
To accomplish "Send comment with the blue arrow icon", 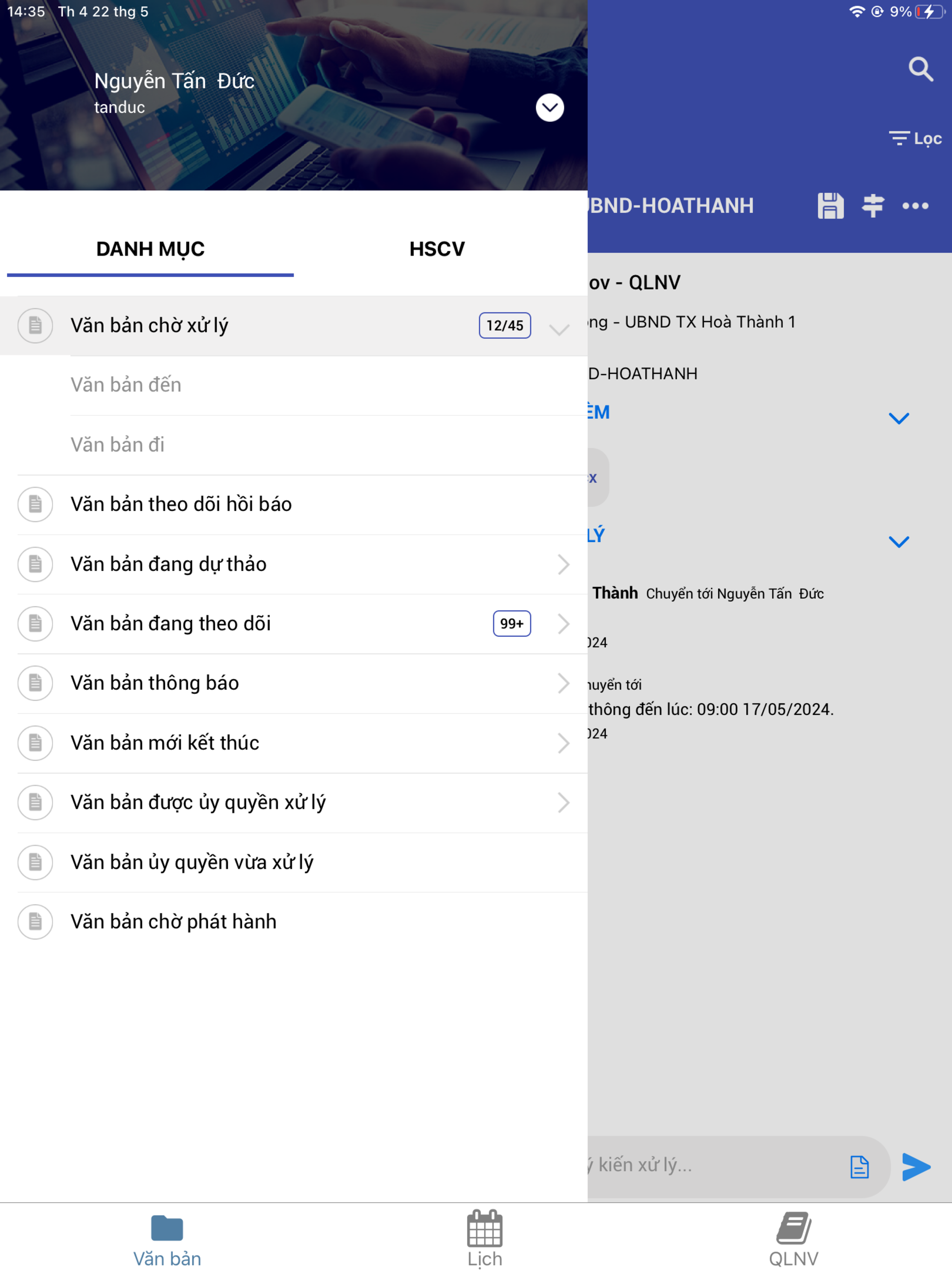I will click(x=915, y=1167).
